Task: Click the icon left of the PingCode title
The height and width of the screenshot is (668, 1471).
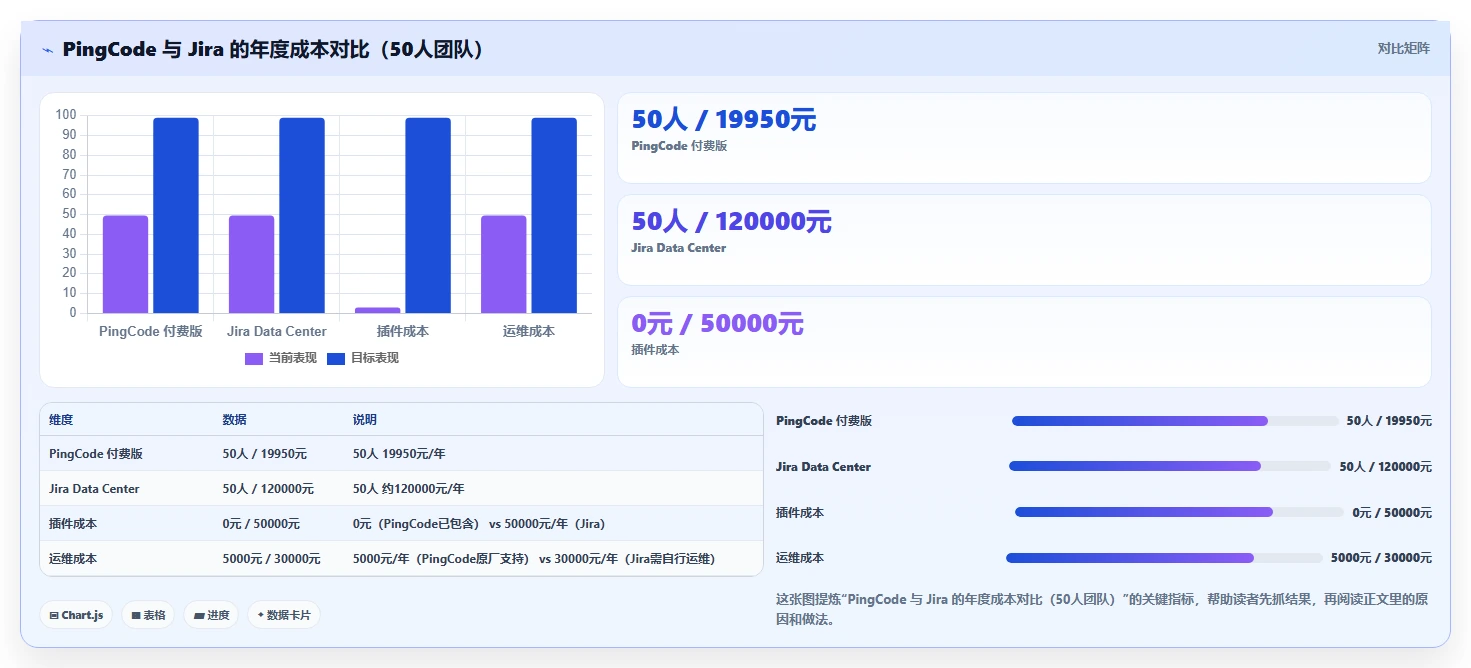Action: [47, 50]
